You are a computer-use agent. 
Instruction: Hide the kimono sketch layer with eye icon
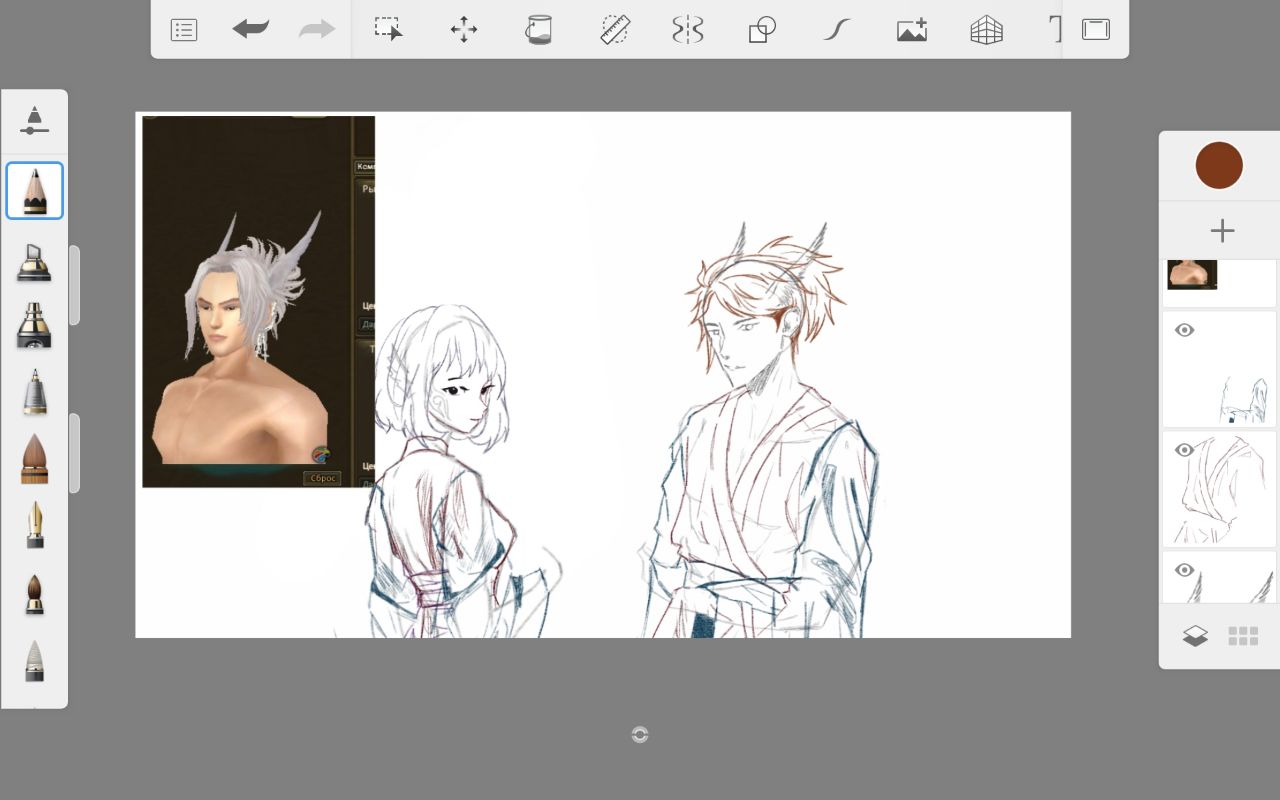[1185, 451]
